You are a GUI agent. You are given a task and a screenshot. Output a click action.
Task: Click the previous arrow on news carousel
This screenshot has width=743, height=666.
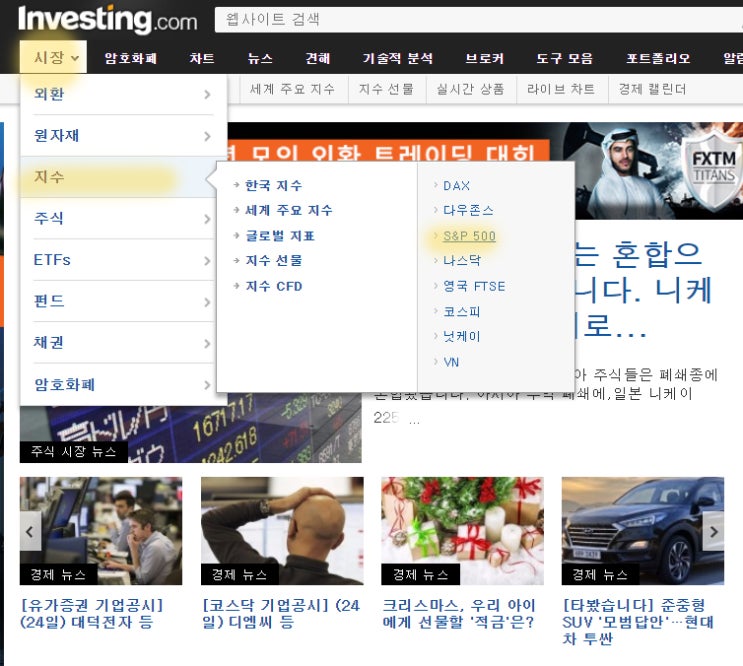pos(30,531)
